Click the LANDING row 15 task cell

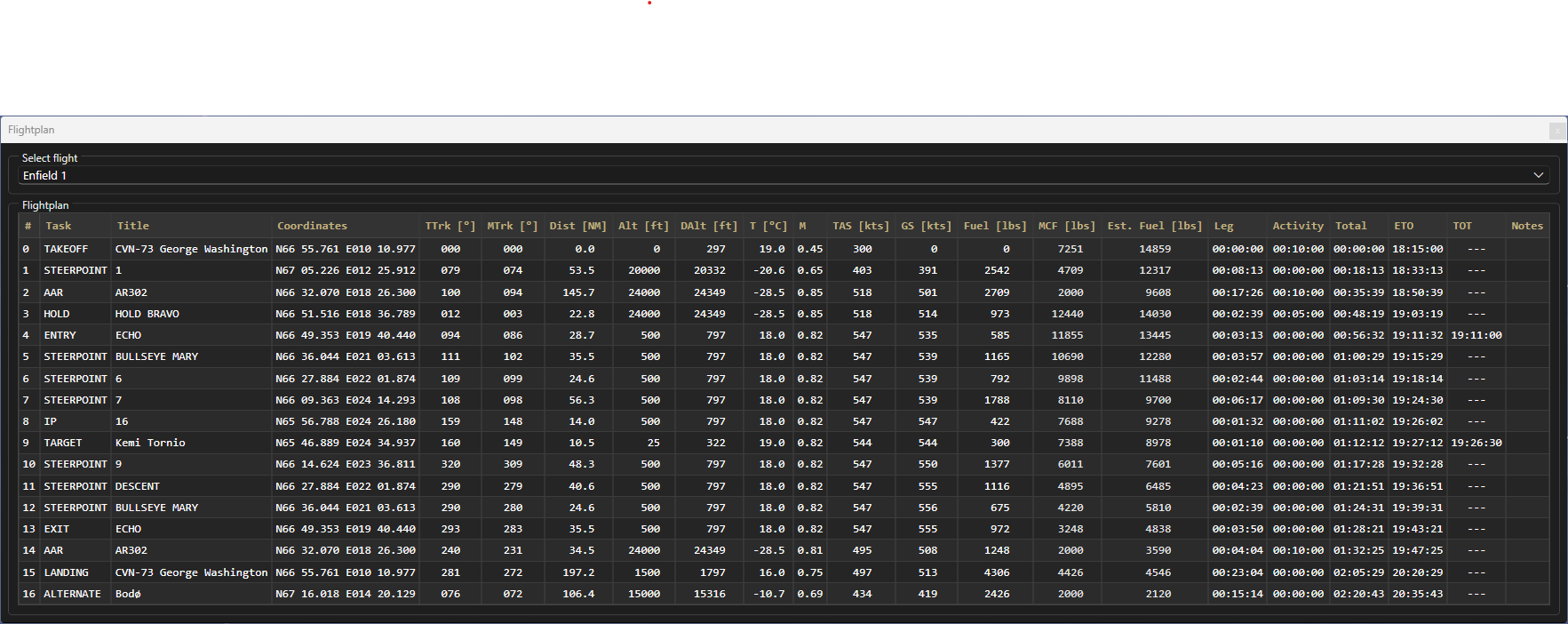(66, 572)
